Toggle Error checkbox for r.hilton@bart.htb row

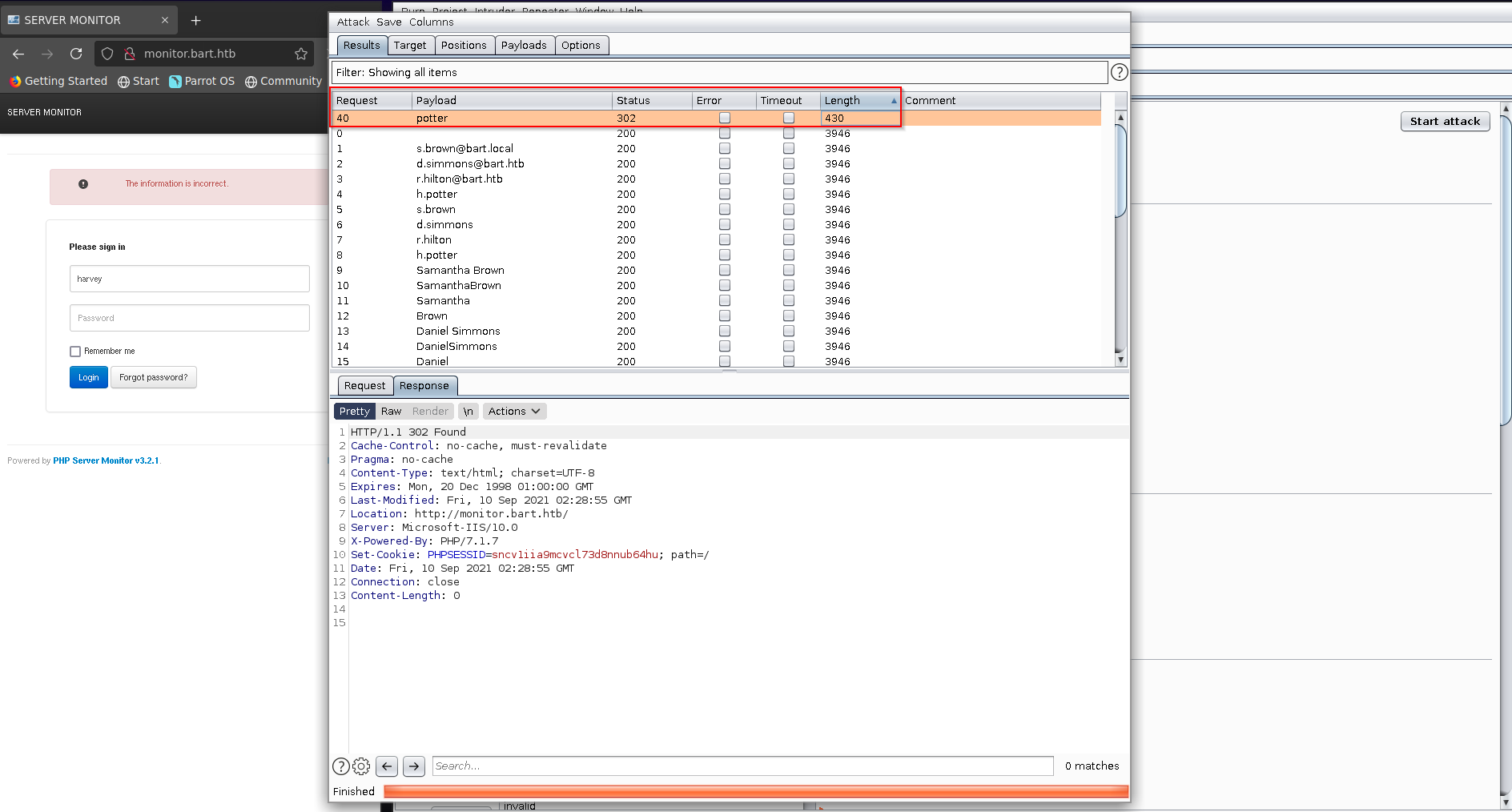pyautogui.click(x=725, y=179)
